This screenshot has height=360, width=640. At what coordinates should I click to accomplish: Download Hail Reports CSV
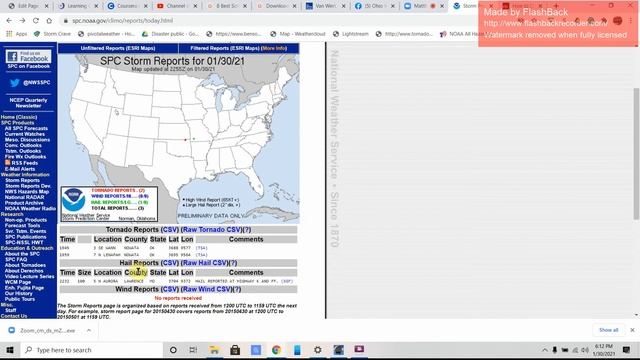[x=170, y=263]
